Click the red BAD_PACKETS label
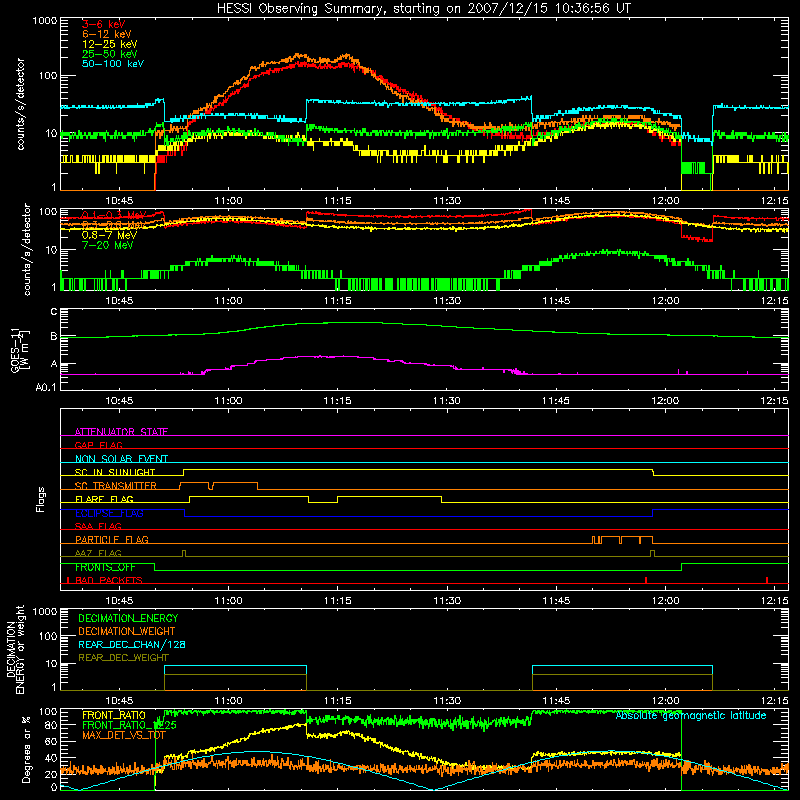 pos(109,580)
